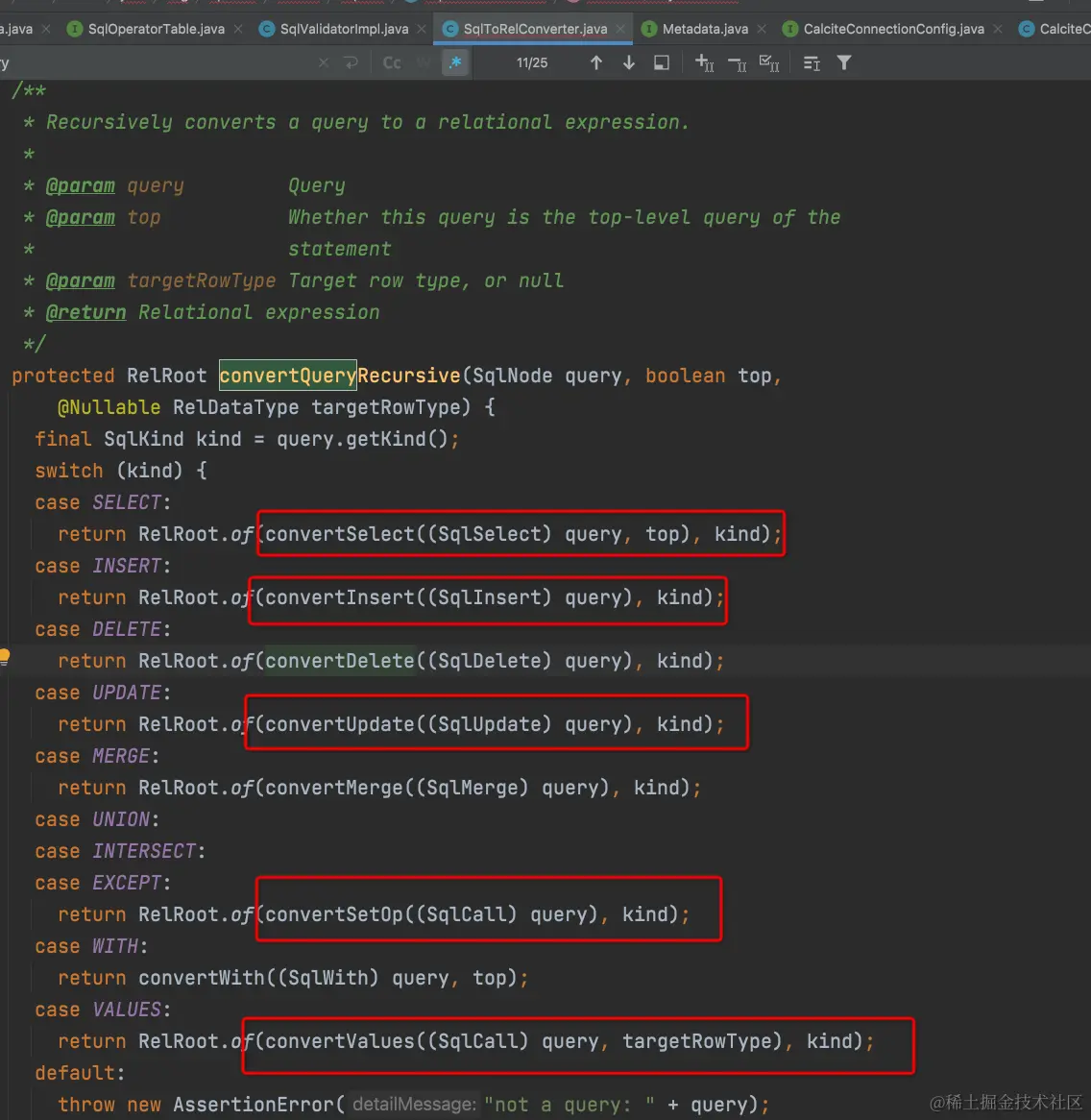1091x1120 pixels.
Task: Unselect the last occurrence
Action: [737, 64]
